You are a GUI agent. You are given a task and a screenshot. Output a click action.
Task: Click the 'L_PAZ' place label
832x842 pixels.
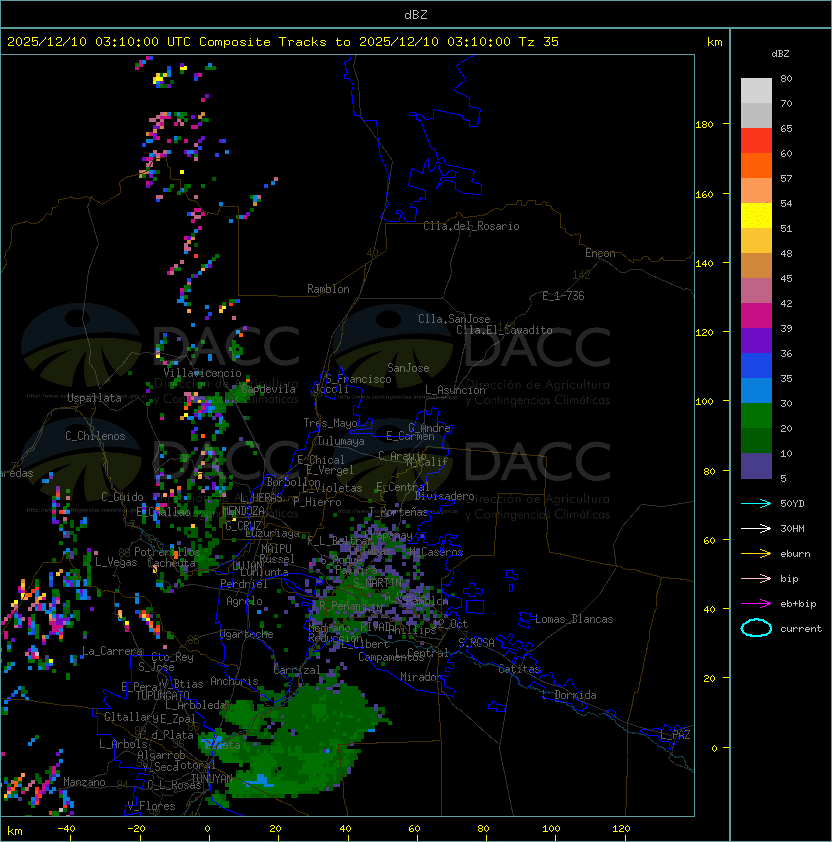(675, 735)
